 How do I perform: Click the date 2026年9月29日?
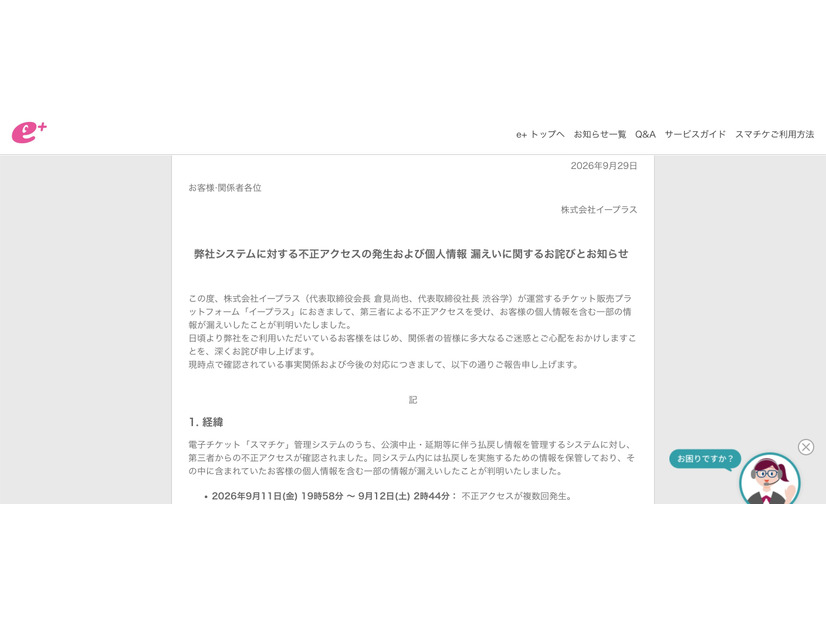pos(604,166)
